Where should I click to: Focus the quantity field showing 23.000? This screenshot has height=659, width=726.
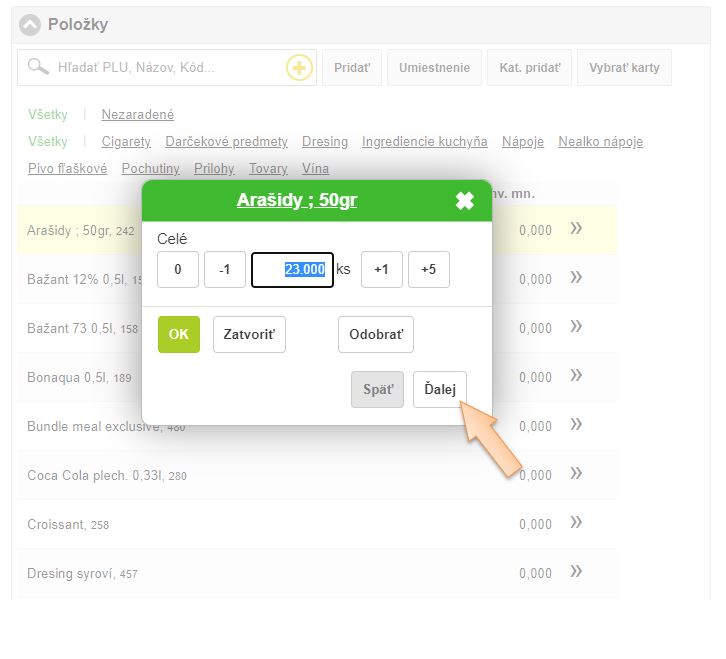point(292,270)
